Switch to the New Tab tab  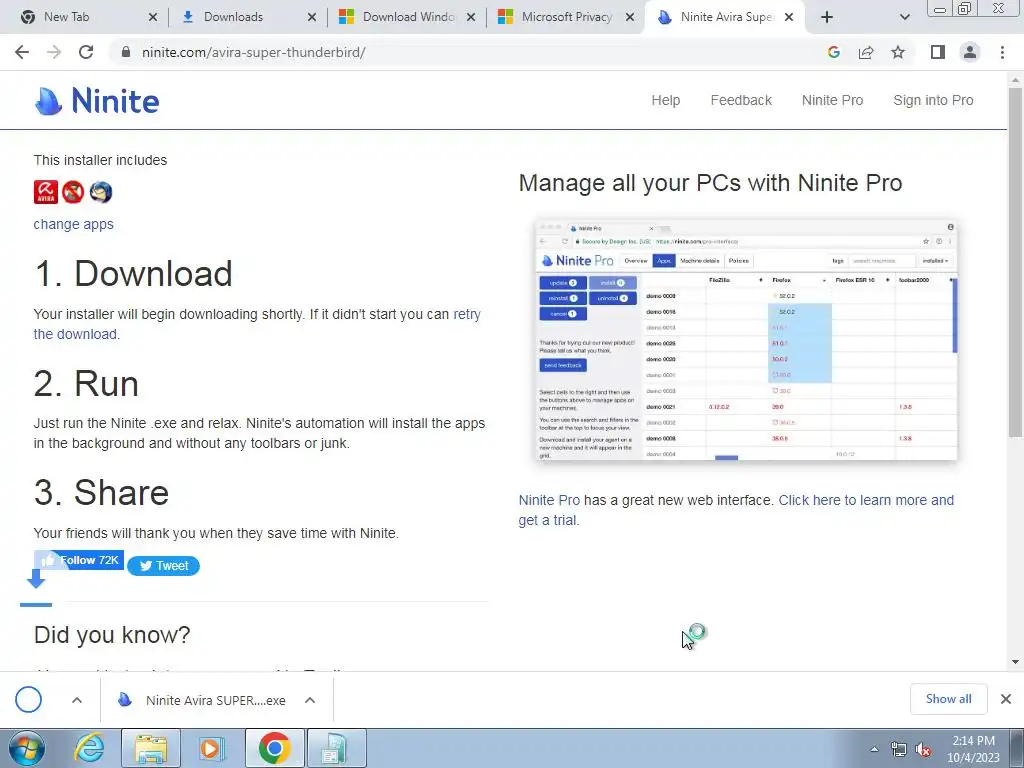point(87,17)
